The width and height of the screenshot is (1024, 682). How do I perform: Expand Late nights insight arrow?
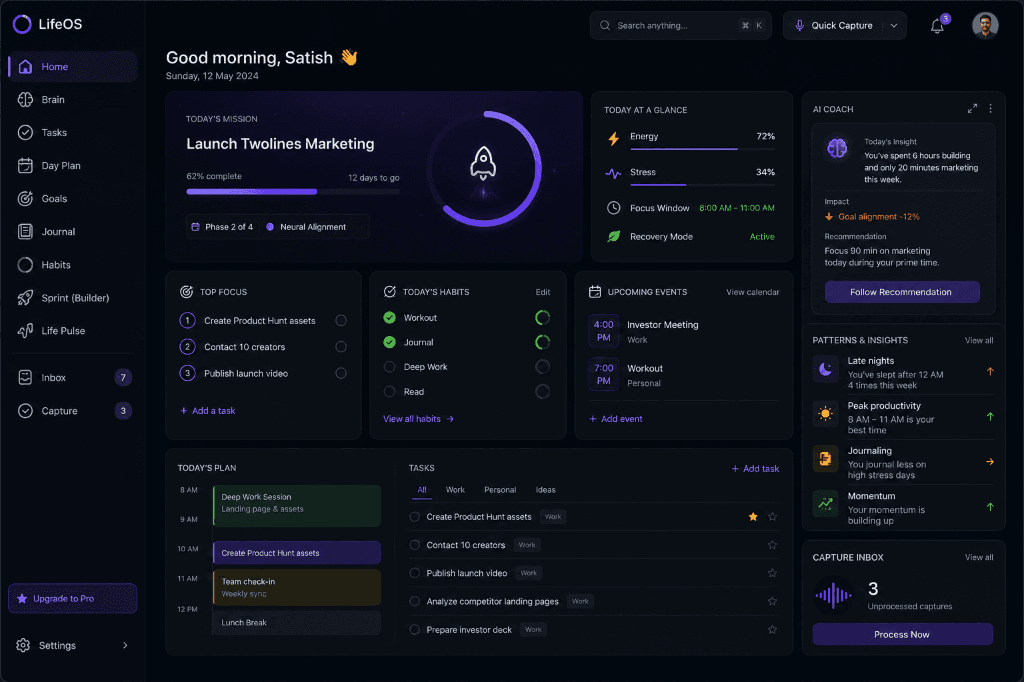[x=990, y=371]
